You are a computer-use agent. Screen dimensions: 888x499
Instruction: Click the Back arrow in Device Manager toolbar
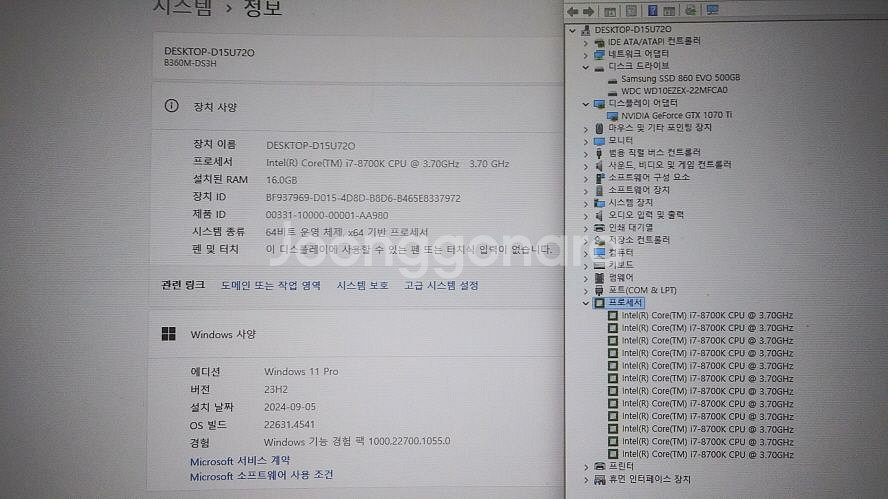pyautogui.click(x=573, y=11)
